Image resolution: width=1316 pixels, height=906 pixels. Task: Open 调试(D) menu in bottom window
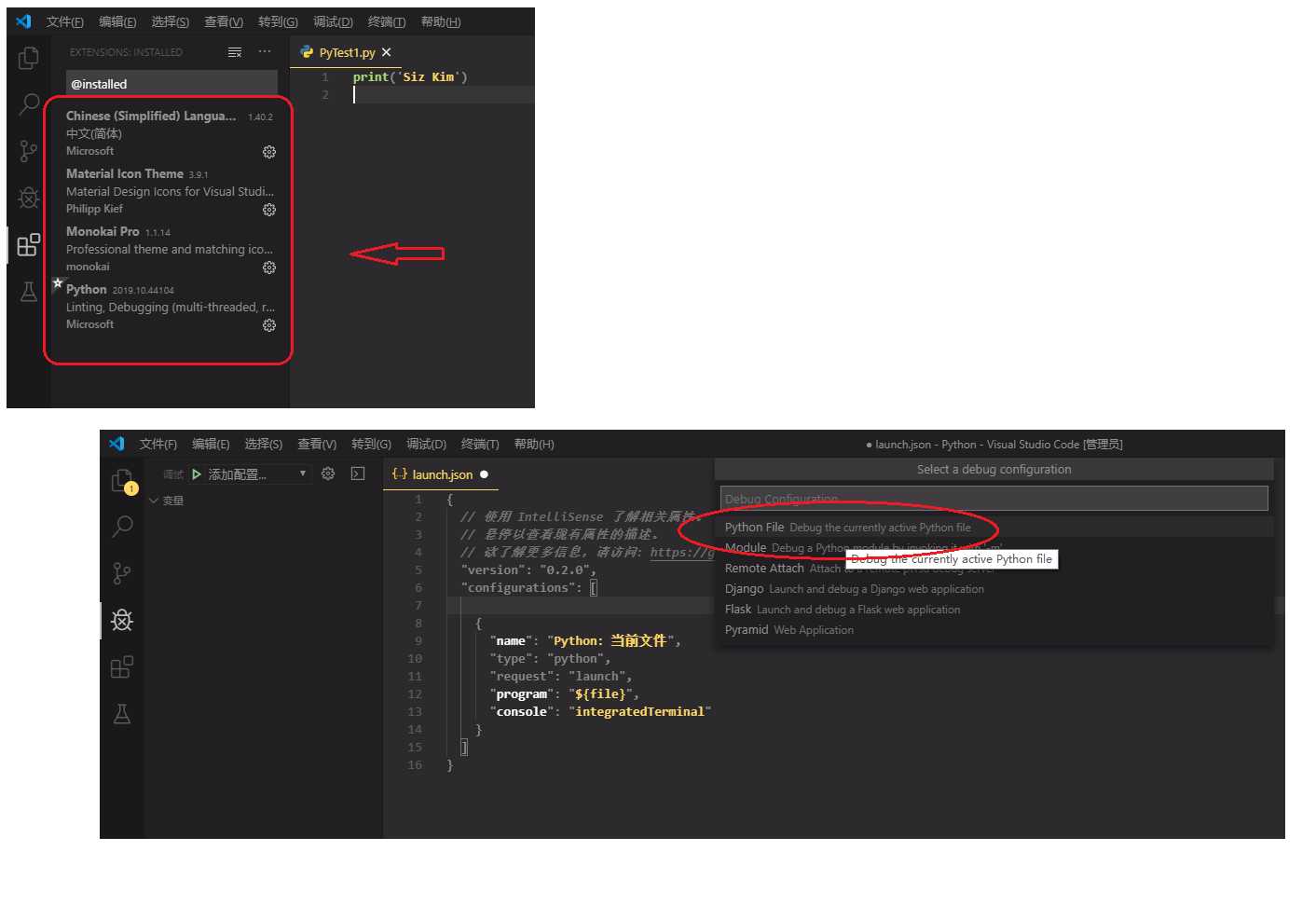click(x=426, y=444)
